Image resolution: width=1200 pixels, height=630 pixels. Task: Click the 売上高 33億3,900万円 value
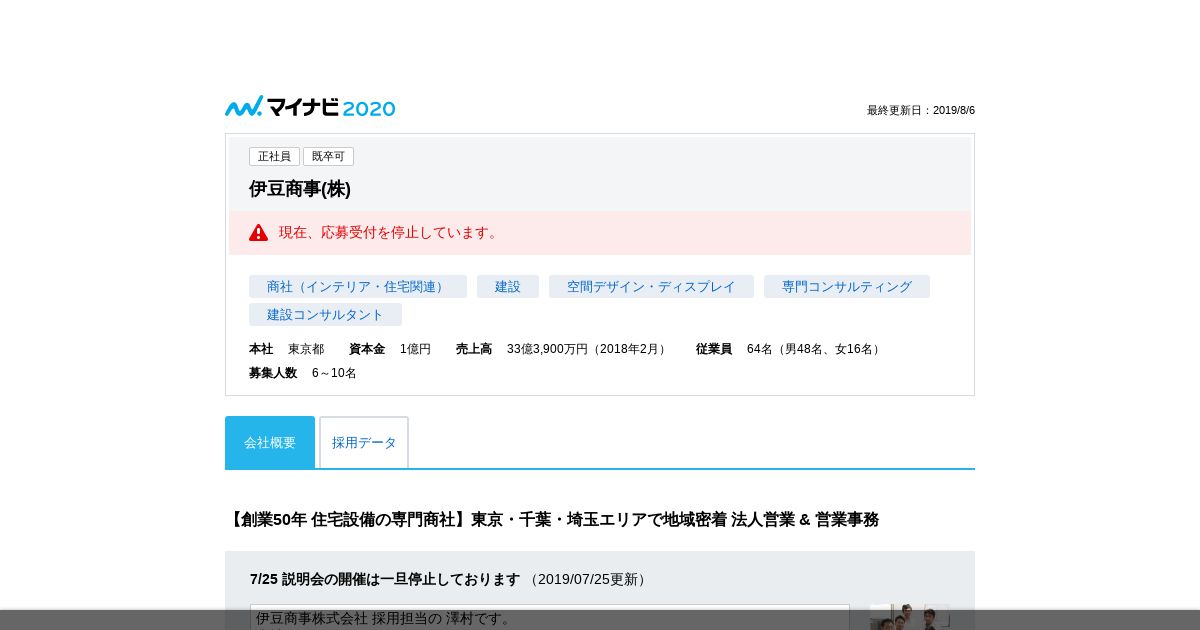click(588, 349)
